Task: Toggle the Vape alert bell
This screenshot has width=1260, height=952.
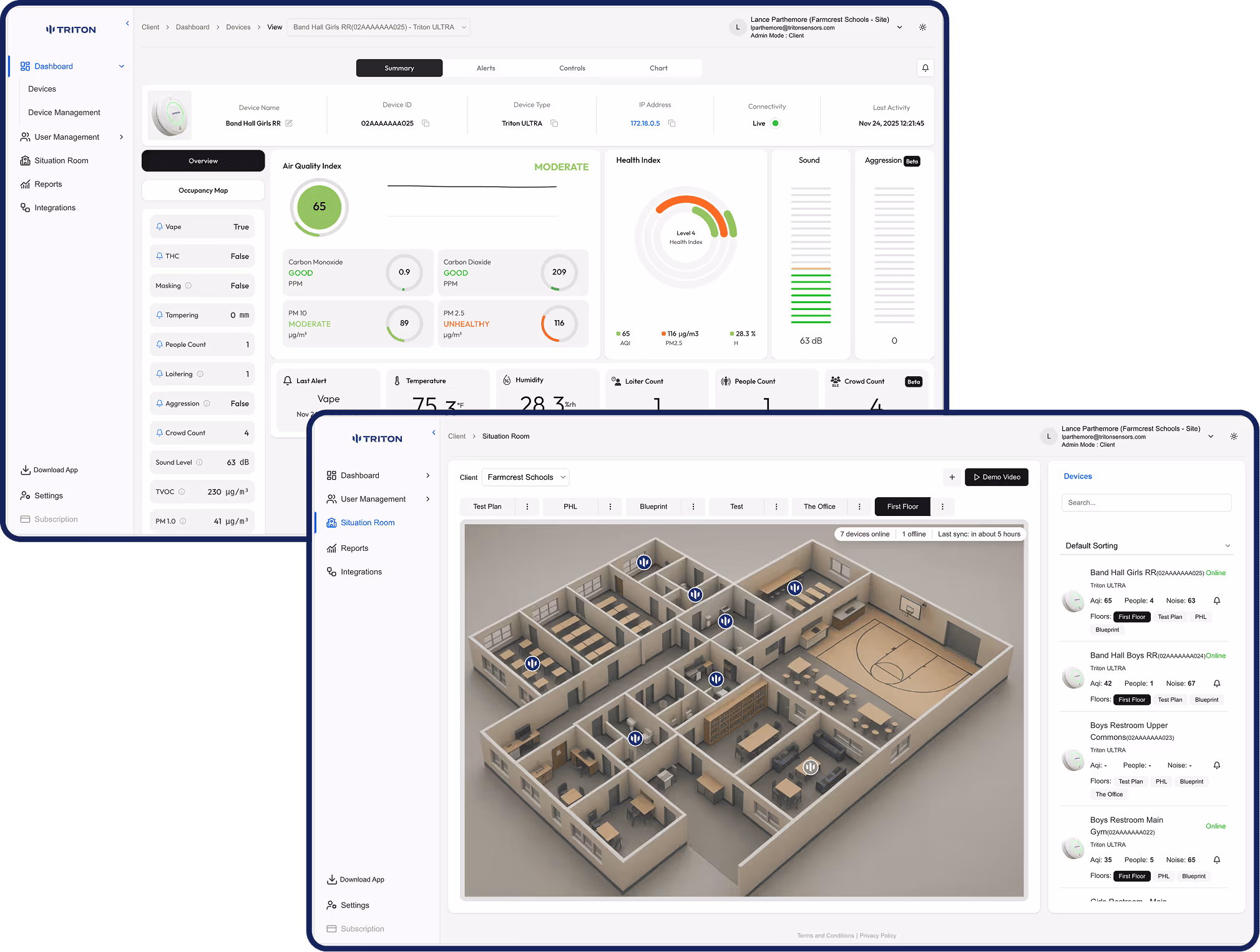Action: coord(160,227)
